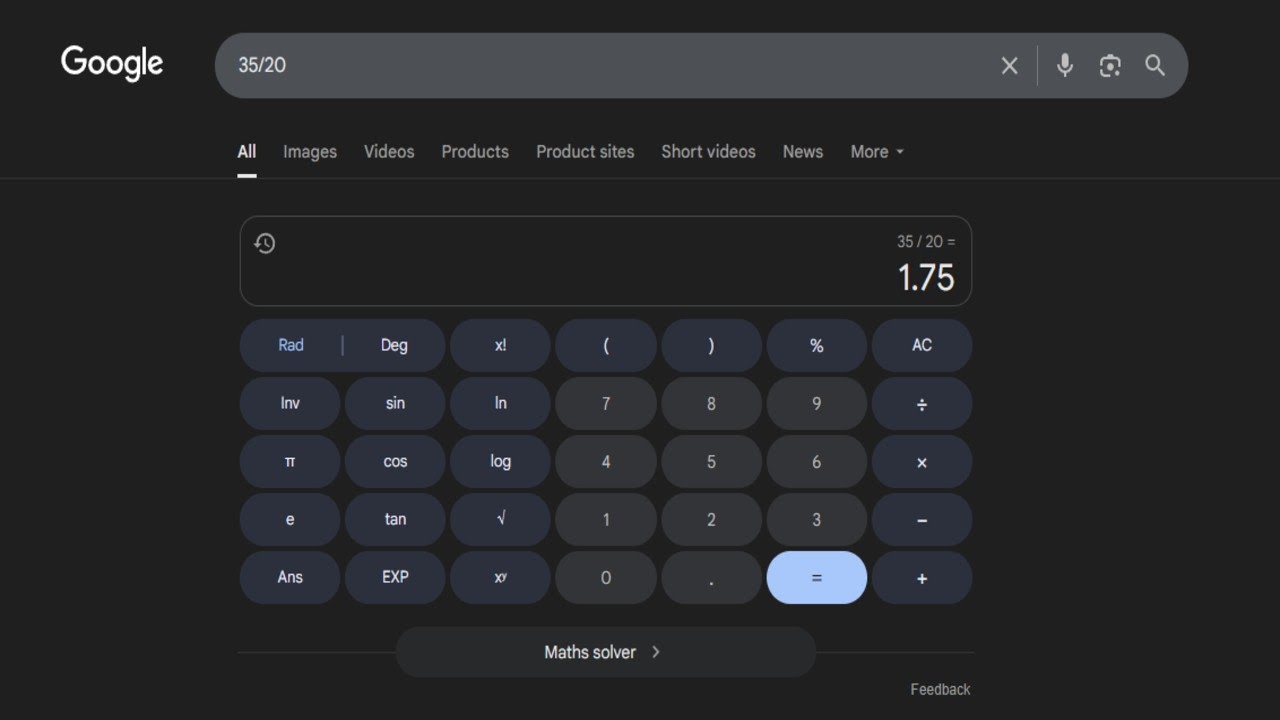Clear the search box with the X icon
1280x720 pixels.
click(1010, 66)
